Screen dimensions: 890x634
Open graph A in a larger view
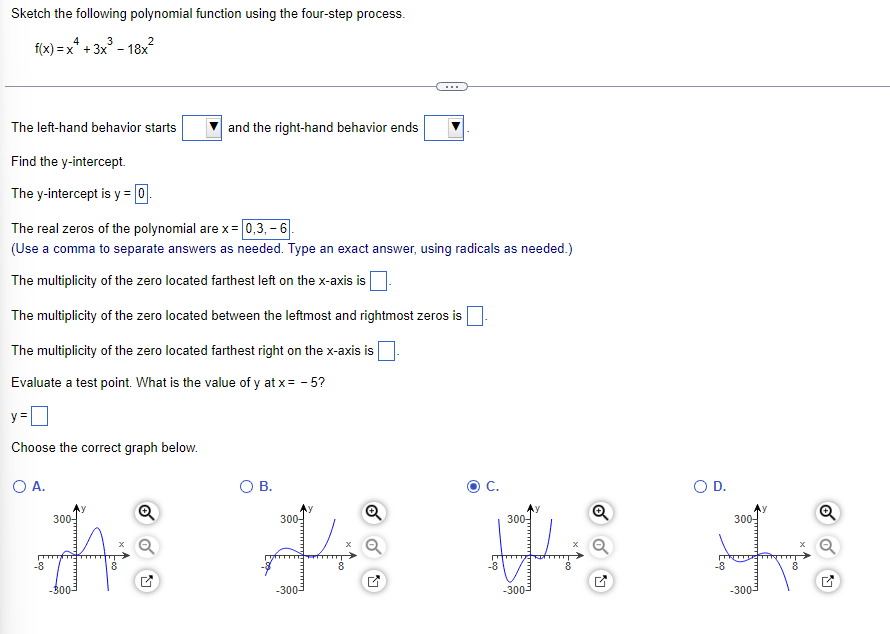tap(146, 581)
